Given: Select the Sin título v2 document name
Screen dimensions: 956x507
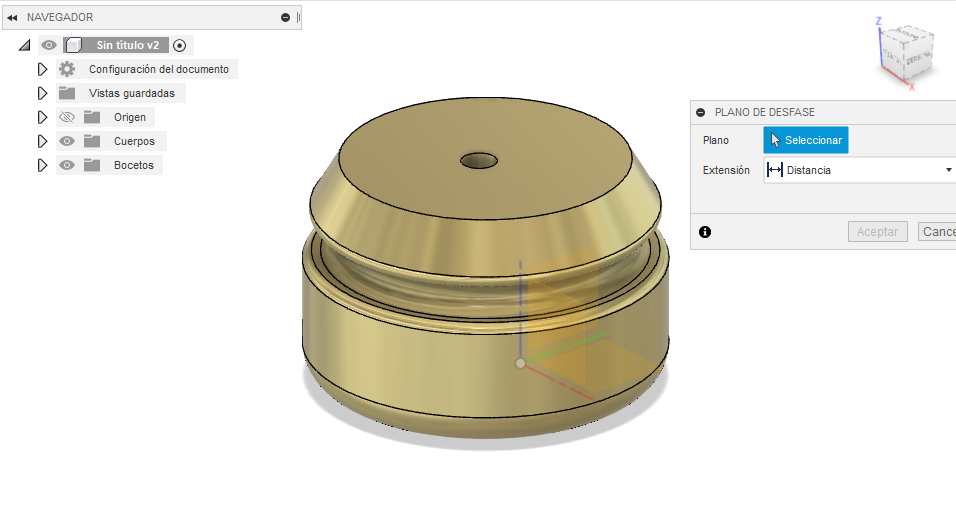Looking at the screenshot, I should (127, 45).
